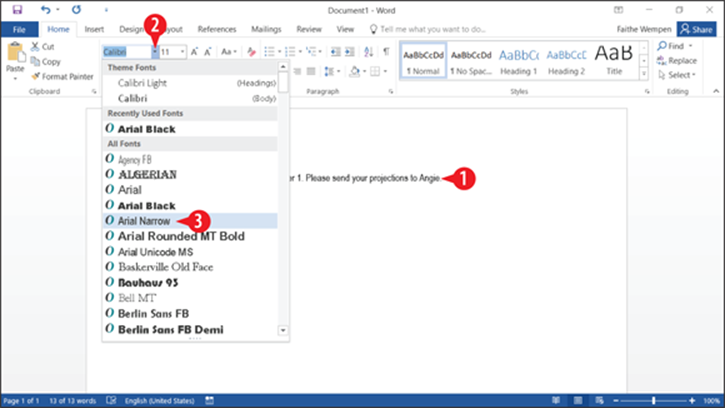Collapse the ribbon with the arrow
Viewport: 725px width, 408px height.
(716, 91)
